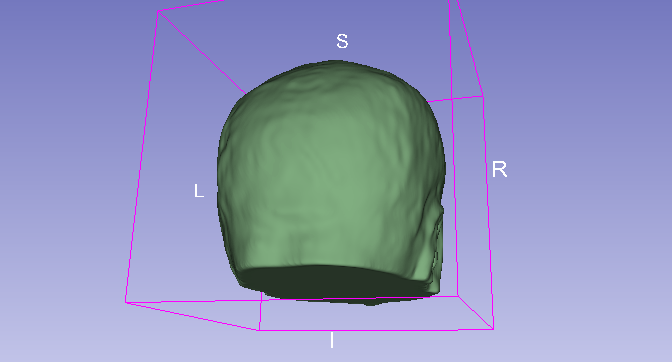672x362 pixels.
Task: Click the top-left corner of the magenta bounding box
Action: 158,12
